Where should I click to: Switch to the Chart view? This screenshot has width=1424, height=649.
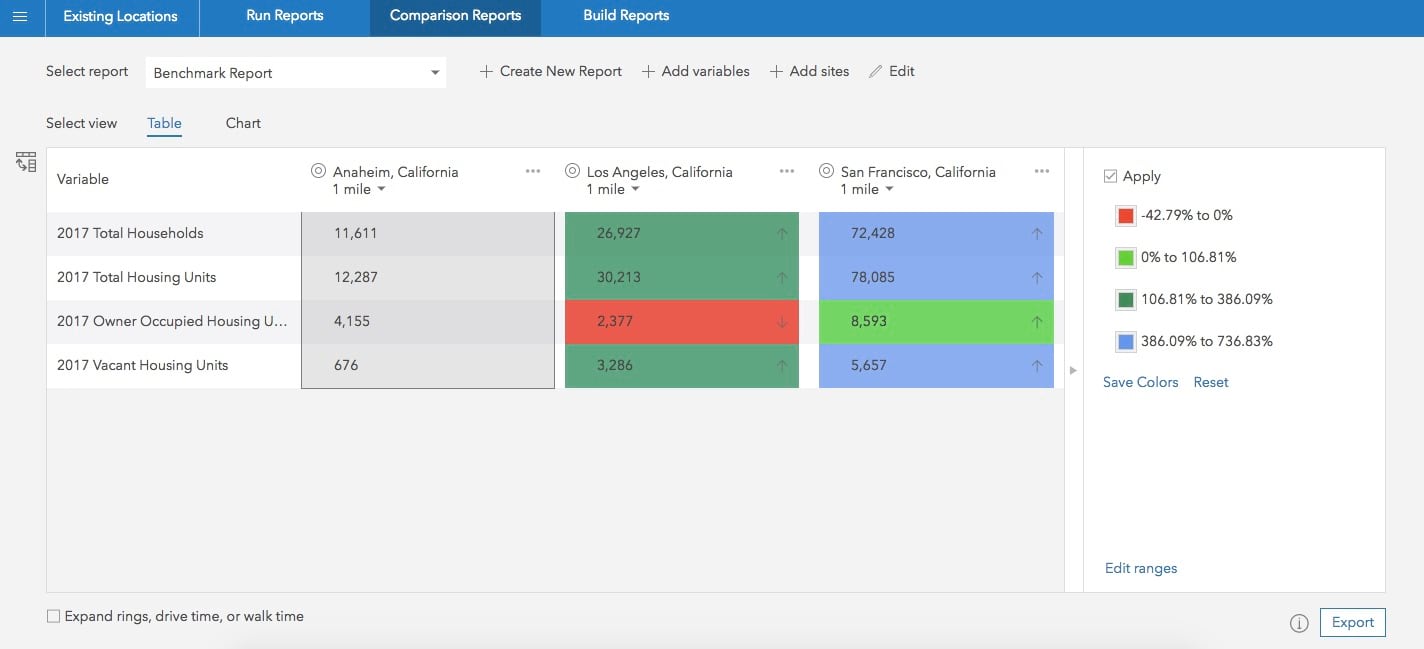click(x=243, y=123)
